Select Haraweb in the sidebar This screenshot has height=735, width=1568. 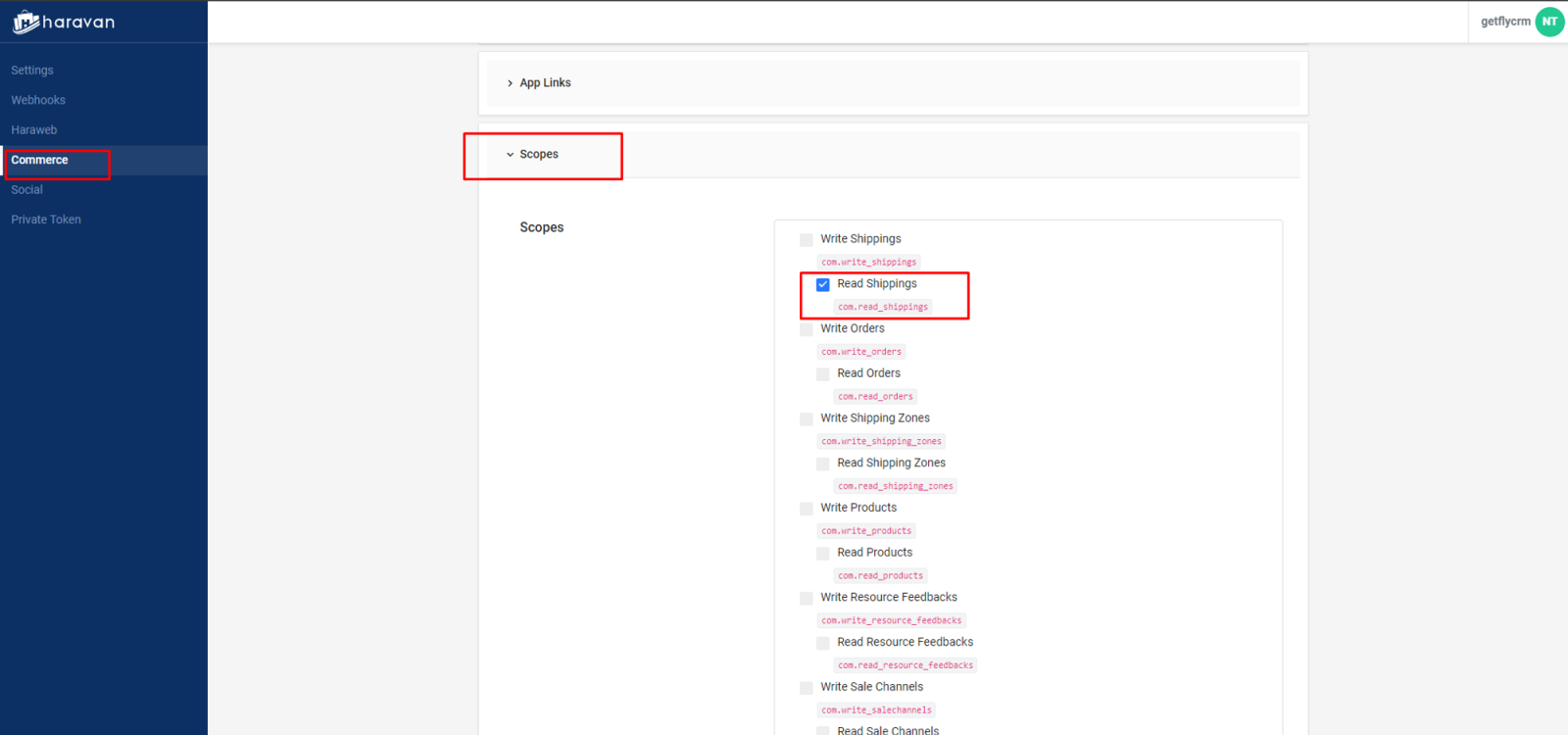pos(34,130)
